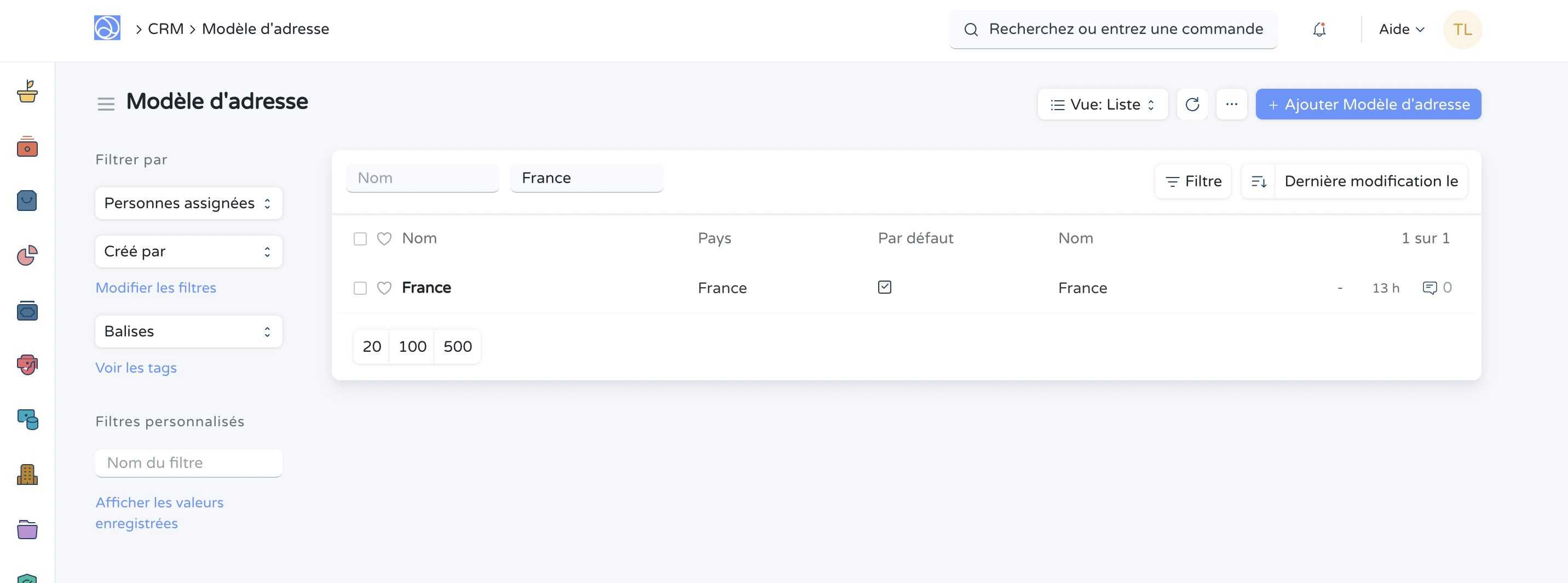Open the building icon in sidebar
Viewport: 1568px width, 583px height.
[x=27, y=474]
